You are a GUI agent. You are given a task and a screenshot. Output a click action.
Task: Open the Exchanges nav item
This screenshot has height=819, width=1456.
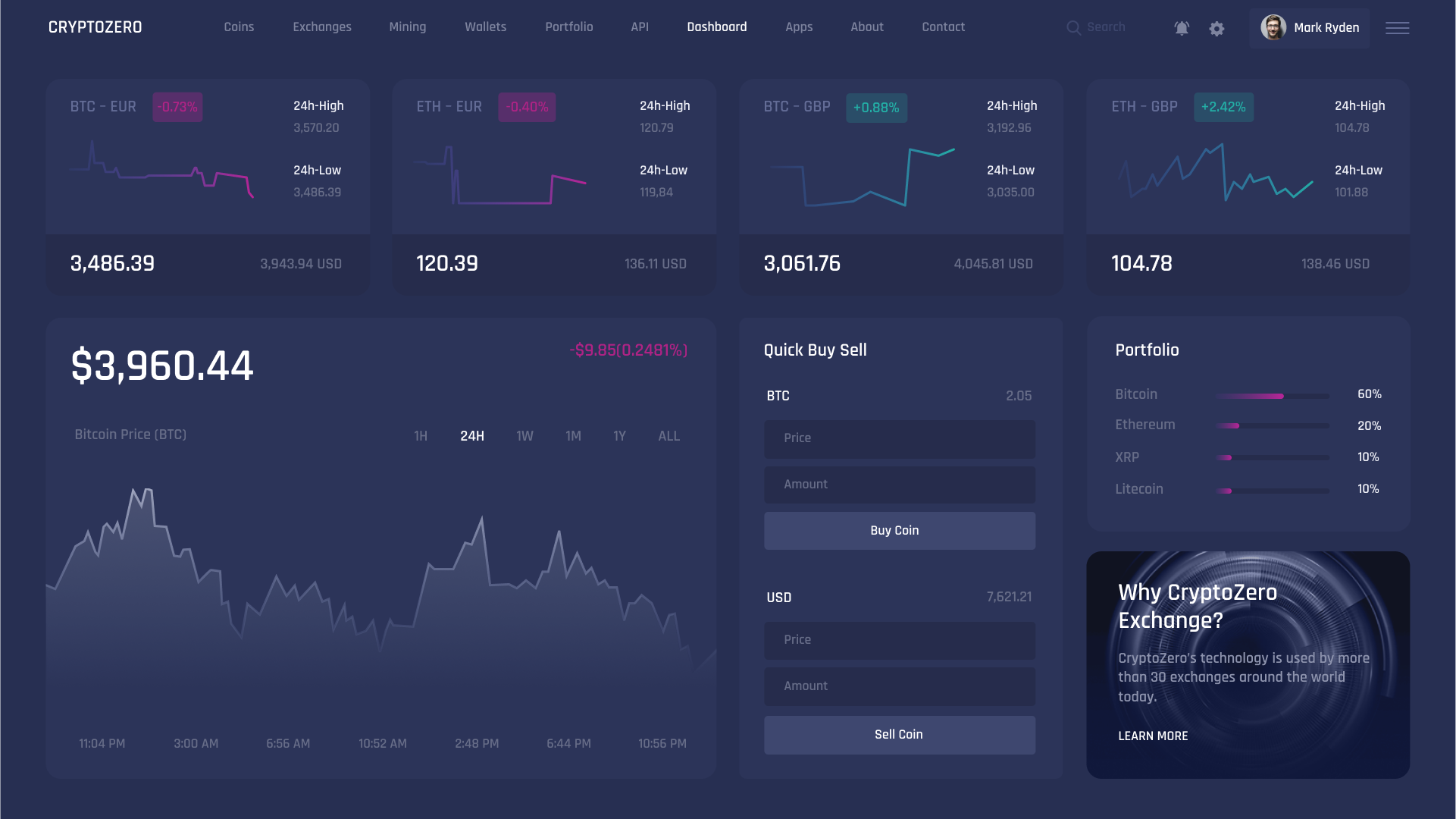tap(322, 27)
